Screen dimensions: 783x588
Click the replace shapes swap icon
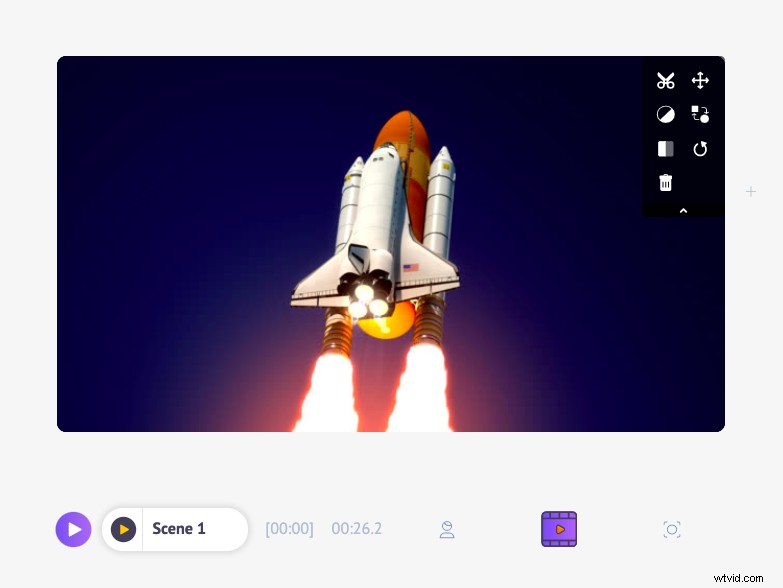pos(700,114)
